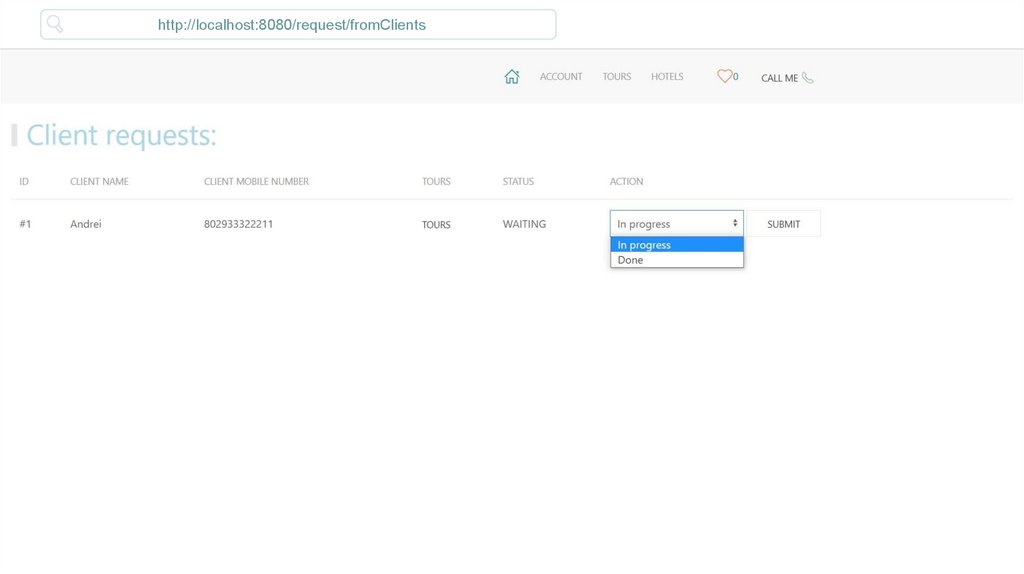Click the CLIENT NAME column header
Image resolution: width=1024 pixels, height=574 pixels.
tap(99, 182)
